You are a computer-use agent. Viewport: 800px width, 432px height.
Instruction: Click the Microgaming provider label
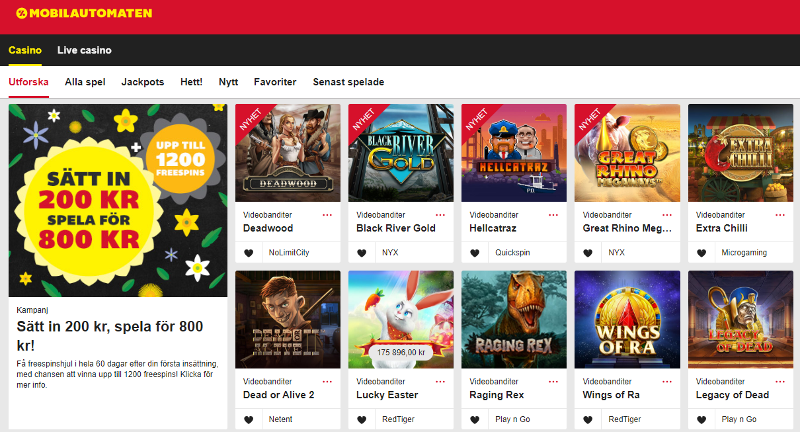tap(744, 252)
